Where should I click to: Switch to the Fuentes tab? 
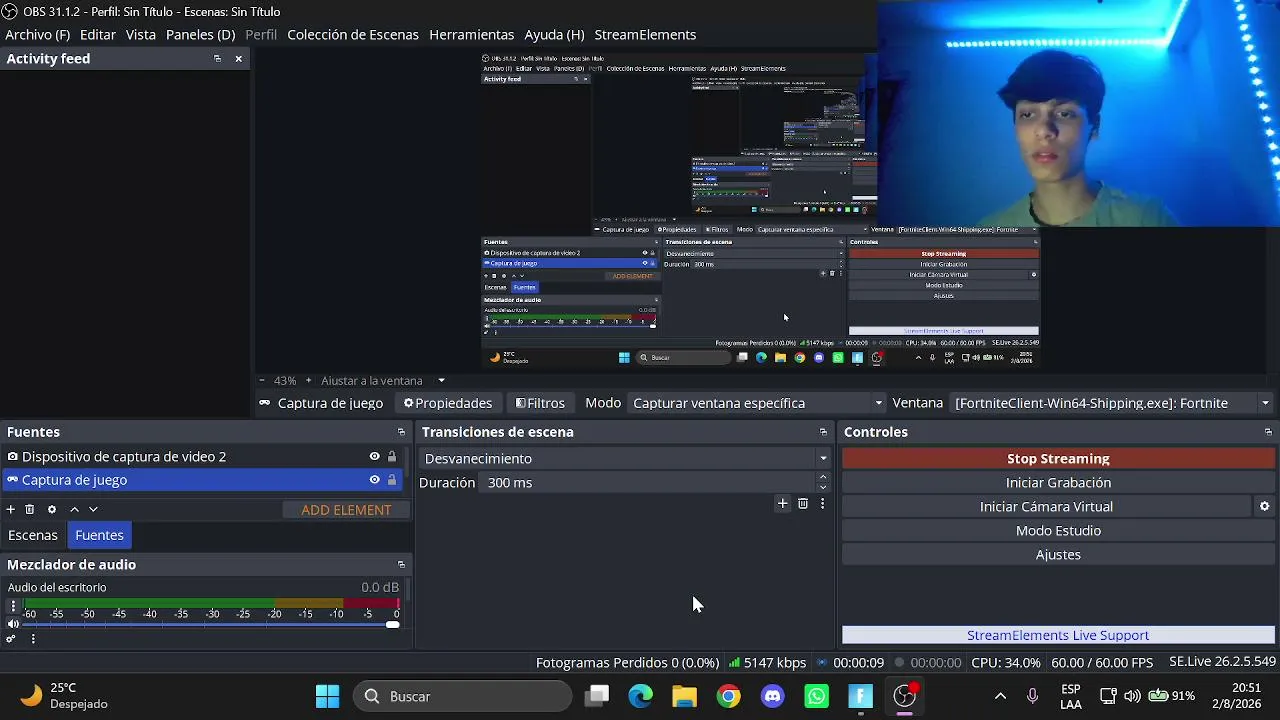pyautogui.click(x=99, y=535)
